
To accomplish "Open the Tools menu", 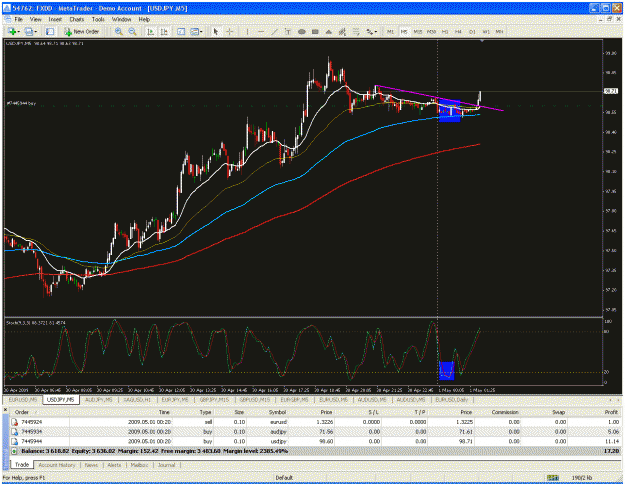I will click(x=98, y=19).
